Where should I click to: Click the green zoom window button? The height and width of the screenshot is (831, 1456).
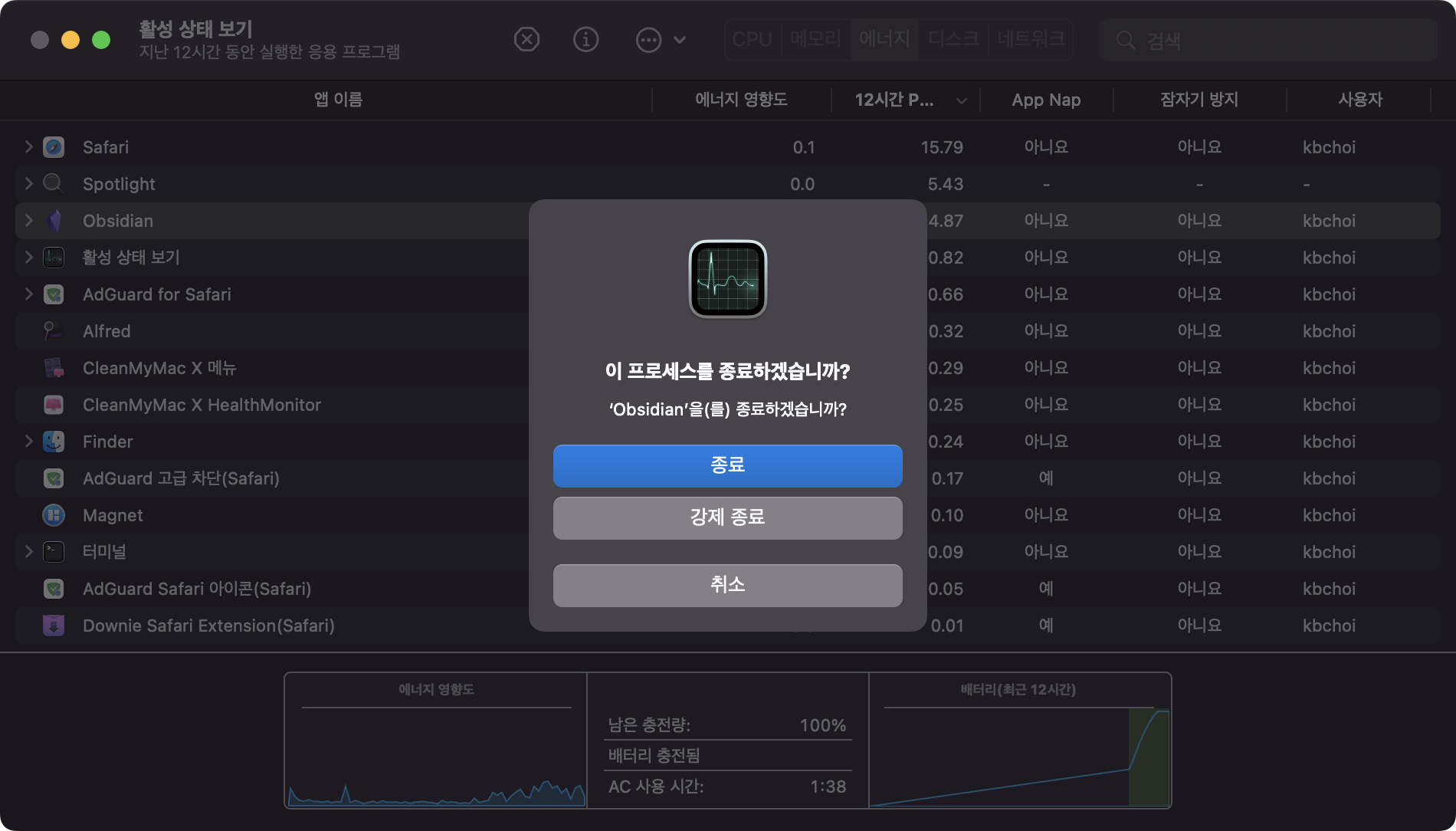(x=101, y=40)
